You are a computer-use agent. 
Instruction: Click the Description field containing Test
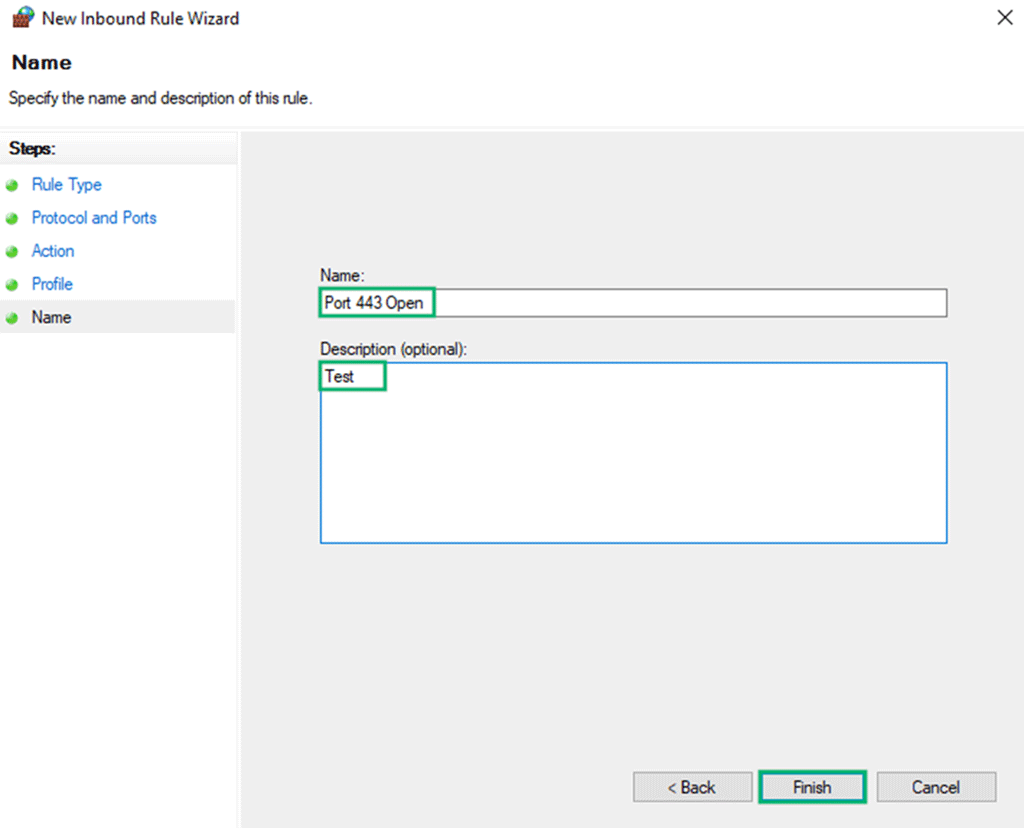(600, 450)
